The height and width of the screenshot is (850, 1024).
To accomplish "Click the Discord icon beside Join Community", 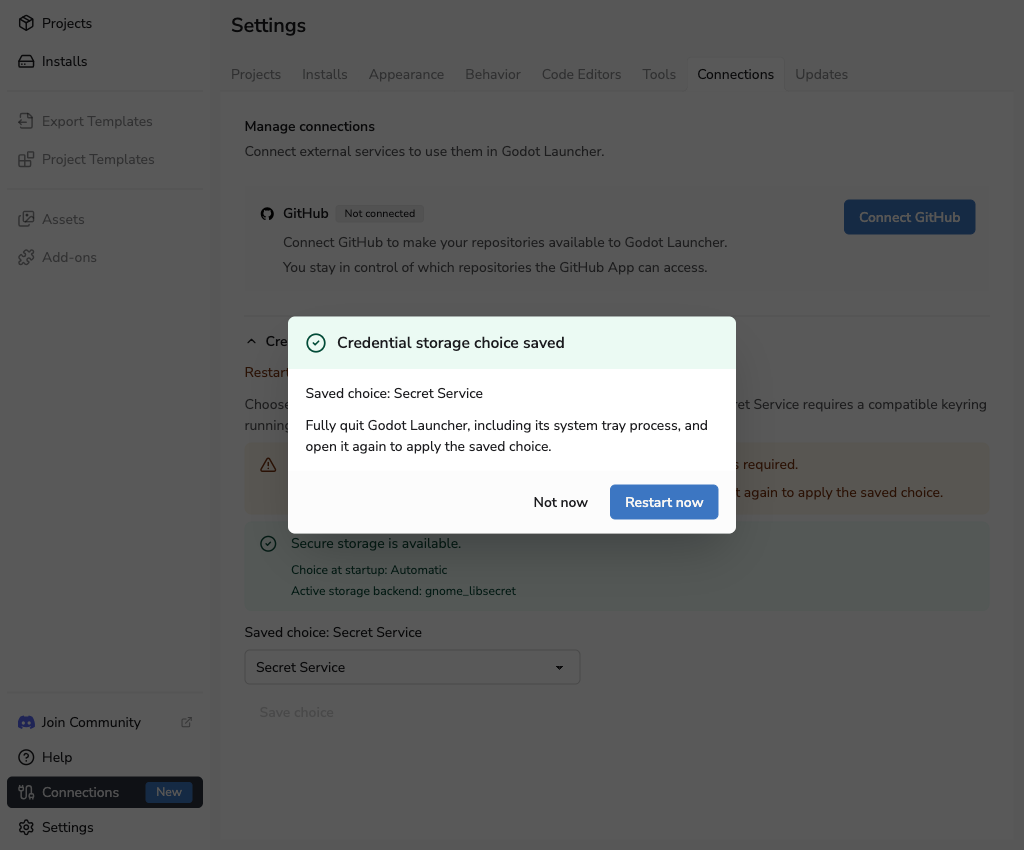I will point(26,722).
